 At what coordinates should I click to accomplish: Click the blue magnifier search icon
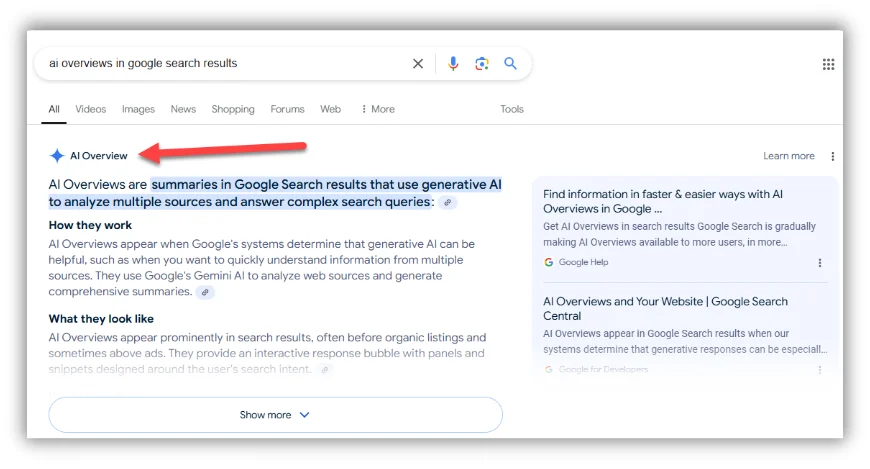click(x=510, y=63)
